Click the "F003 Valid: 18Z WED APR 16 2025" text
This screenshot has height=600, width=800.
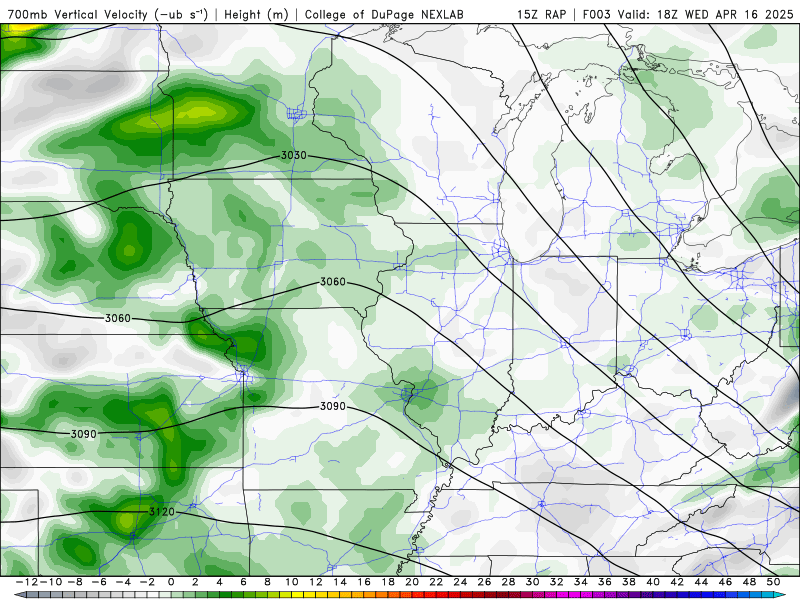688,14
